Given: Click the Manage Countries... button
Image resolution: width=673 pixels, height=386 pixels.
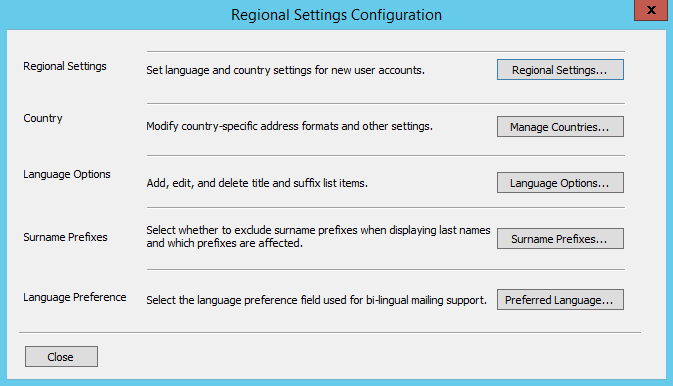Looking at the screenshot, I should click(x=560, y=127).
